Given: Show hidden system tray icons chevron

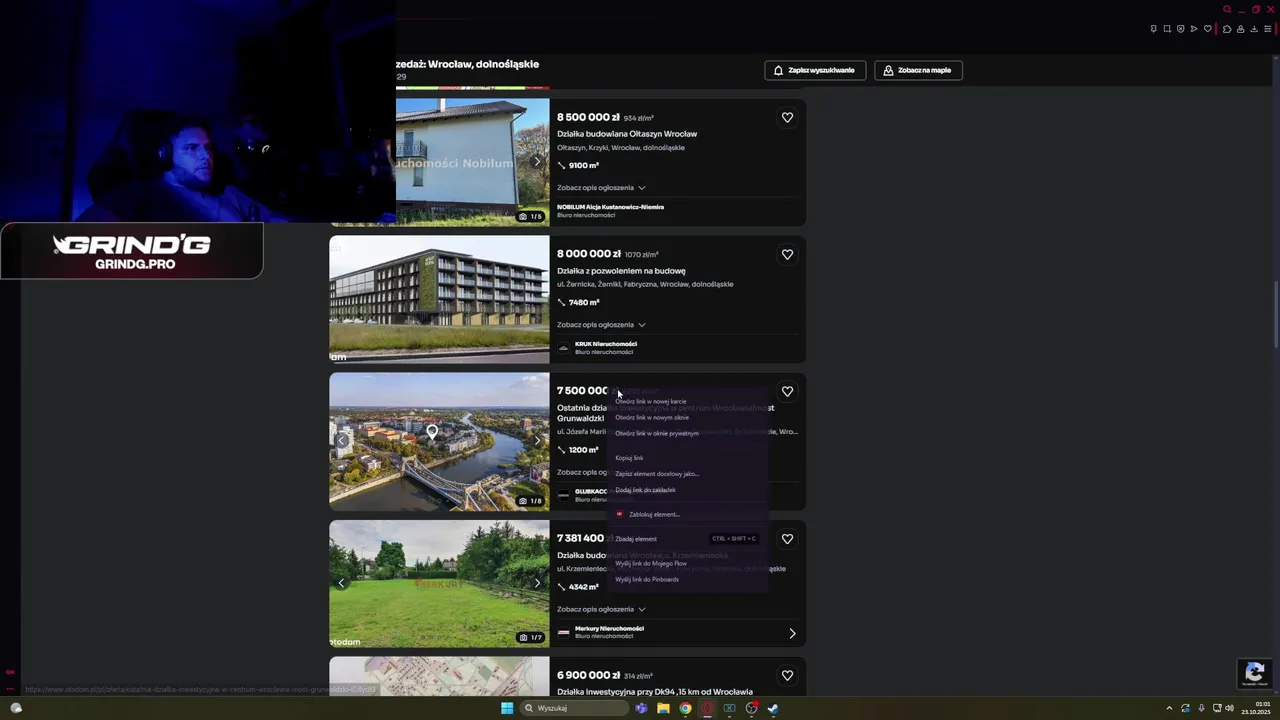Looking at the screenshot, I should [x=1169, y=708].
